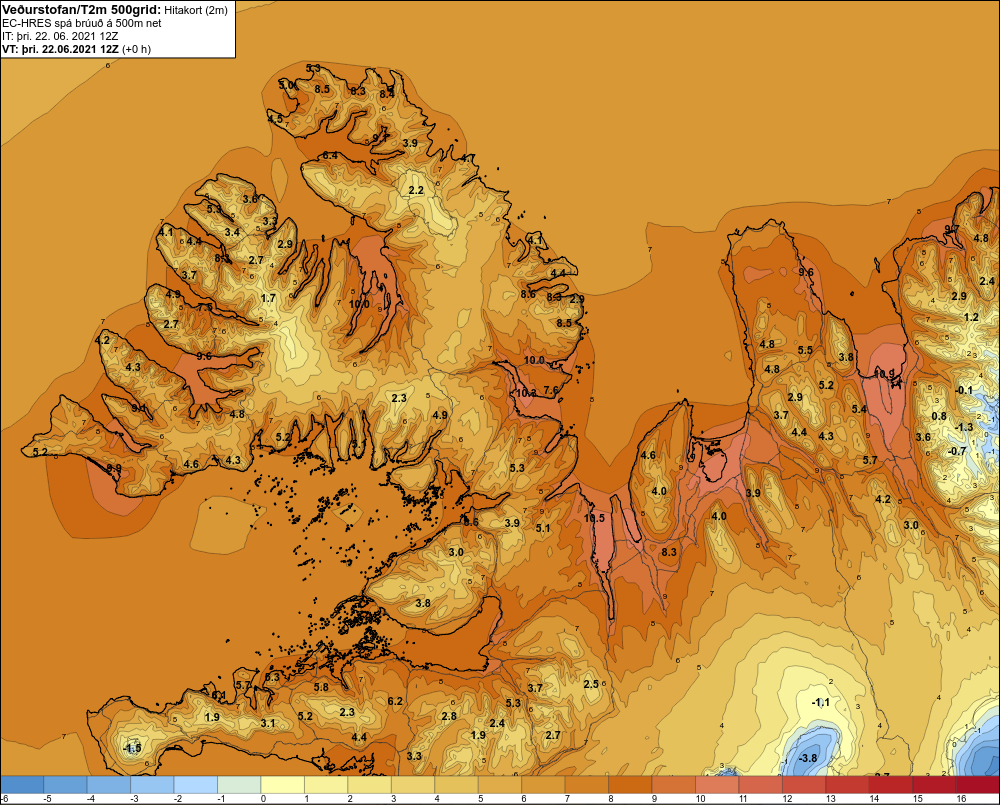Click the legend swatch between 7 and 8
Viewport: 1000px width, 805px height.
click(x=587, y=785)
